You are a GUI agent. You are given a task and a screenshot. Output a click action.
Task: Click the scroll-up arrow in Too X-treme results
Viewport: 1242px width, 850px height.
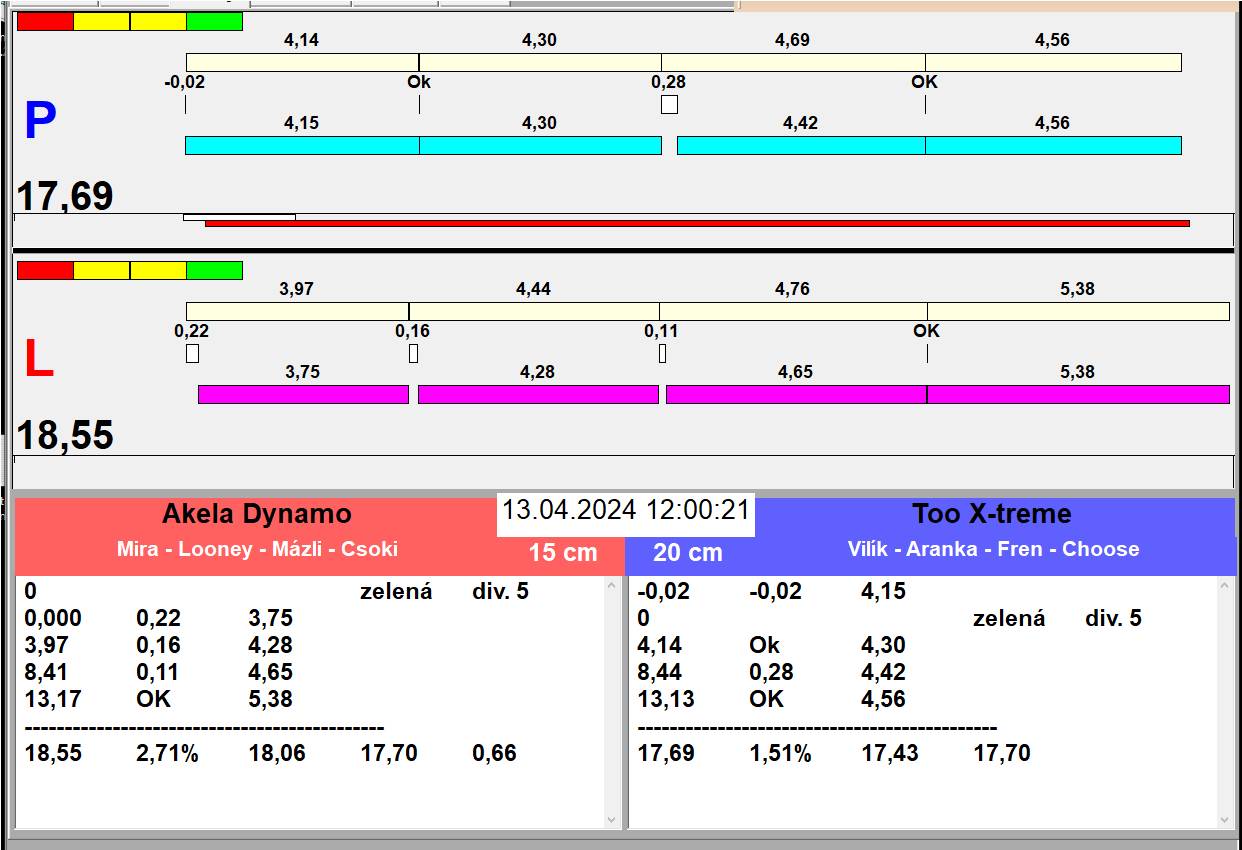pyautogui.click(x=1225, y=586)
